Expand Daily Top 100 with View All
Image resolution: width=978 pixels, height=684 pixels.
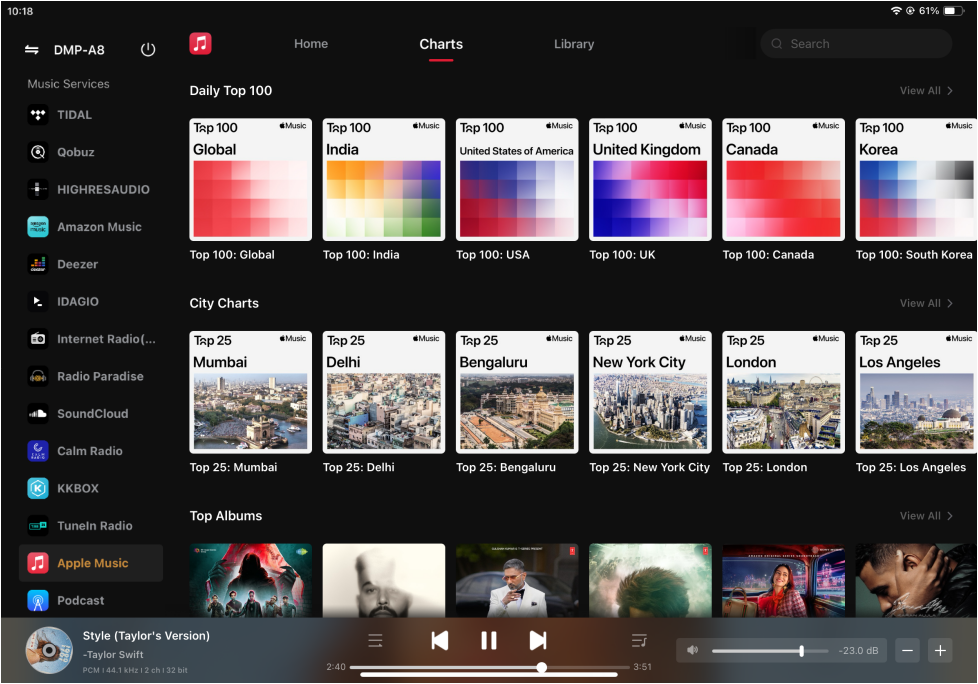926,90
